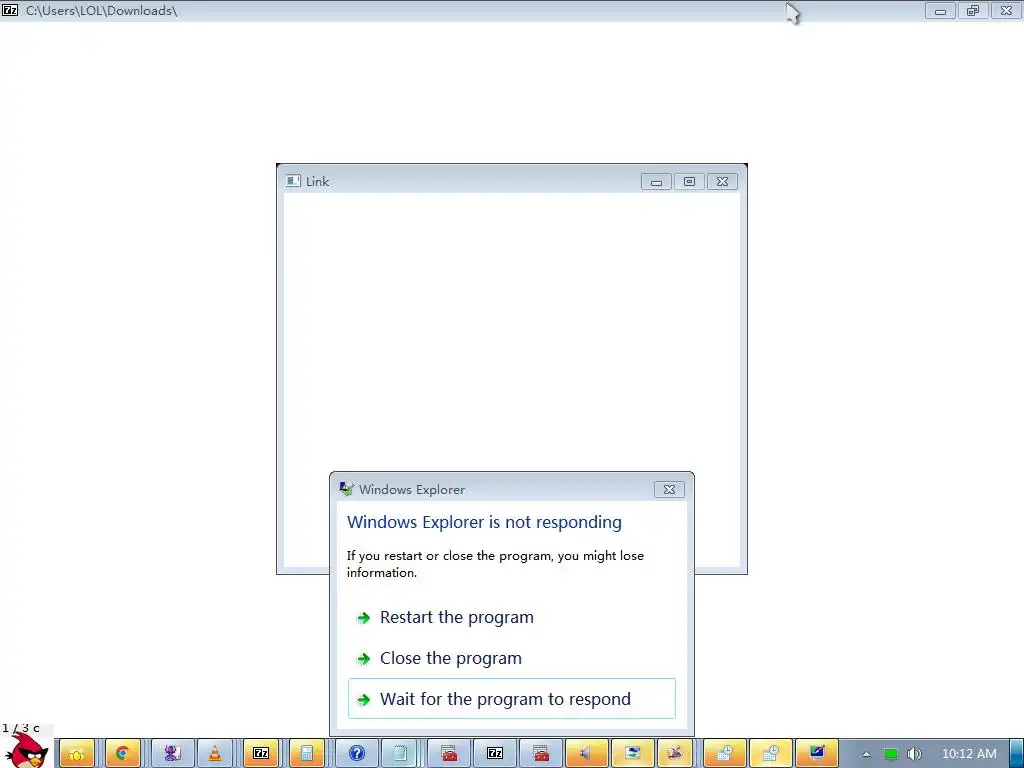Click the 10:12 AM clock
Viewport: 1024px width, 768px height.
pyautogui.click(x=969, y=754)
